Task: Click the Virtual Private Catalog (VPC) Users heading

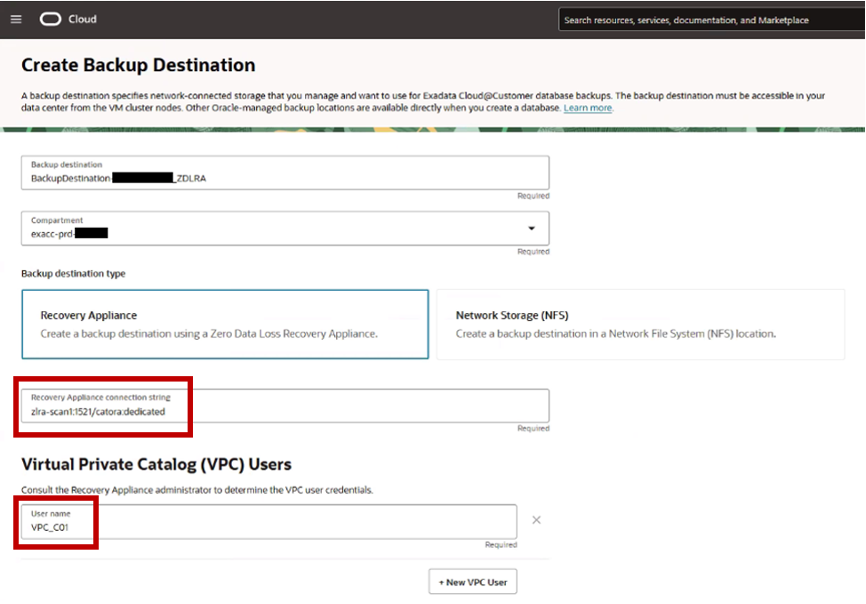Action: (x=156, y=464)
